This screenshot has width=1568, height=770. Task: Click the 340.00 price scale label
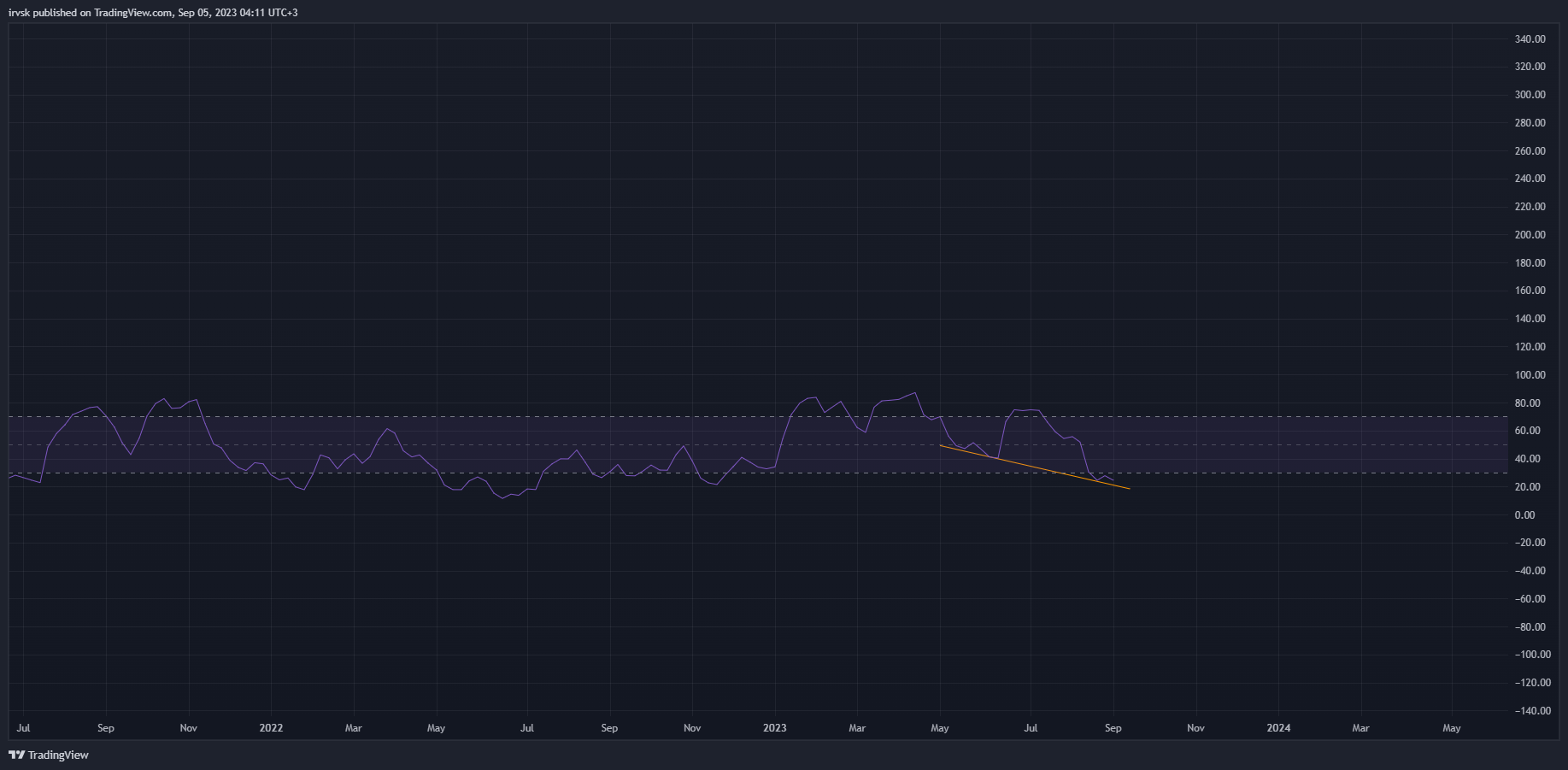coord(1530,39)
